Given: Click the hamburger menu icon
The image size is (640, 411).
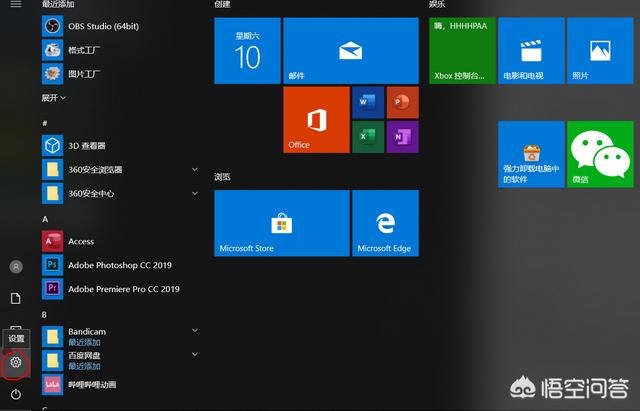Looking at the screenshot, I should [x=15, y=5].
